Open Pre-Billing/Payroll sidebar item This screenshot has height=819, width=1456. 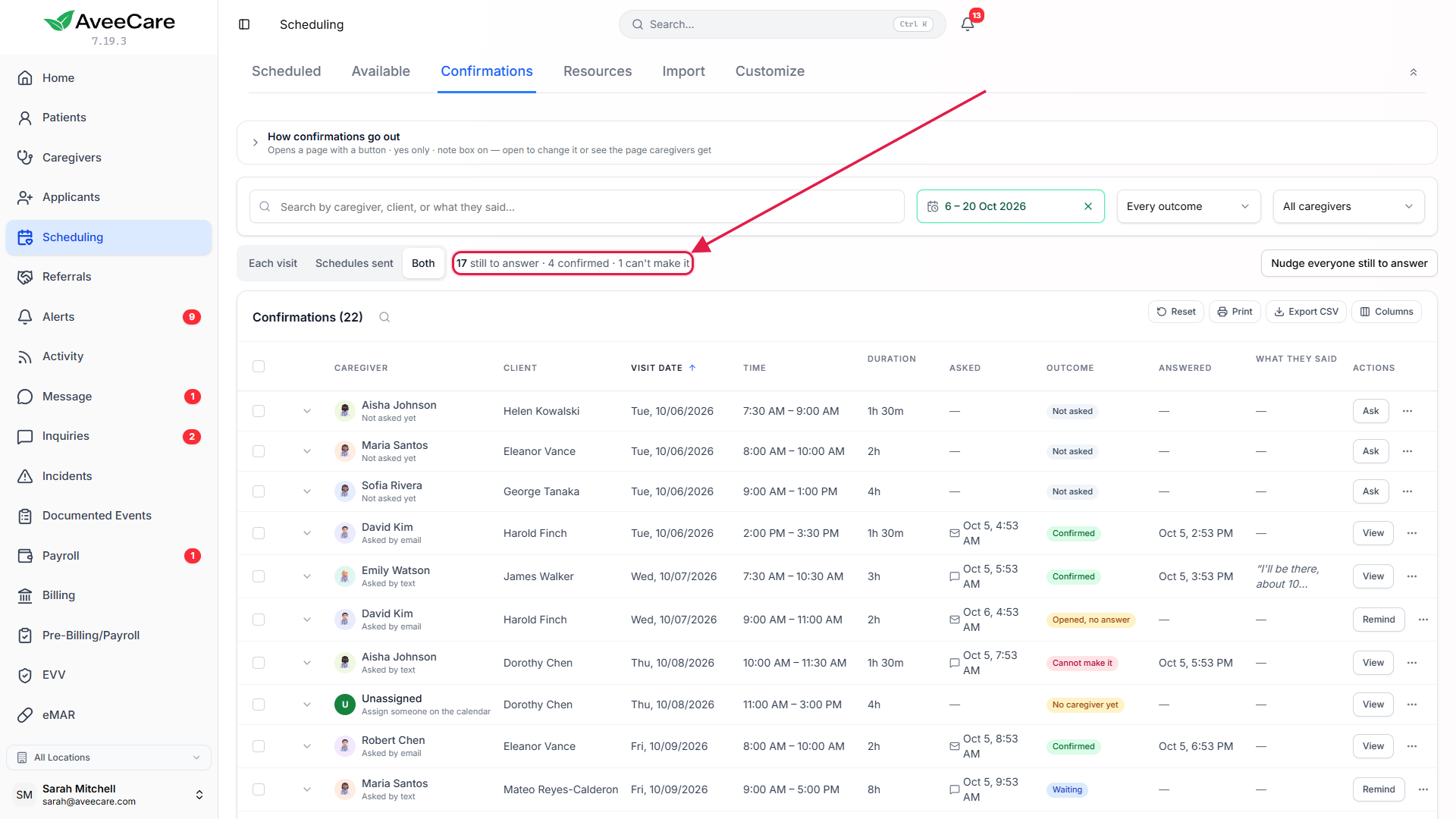pyautogui.click(x=108, y=635)
